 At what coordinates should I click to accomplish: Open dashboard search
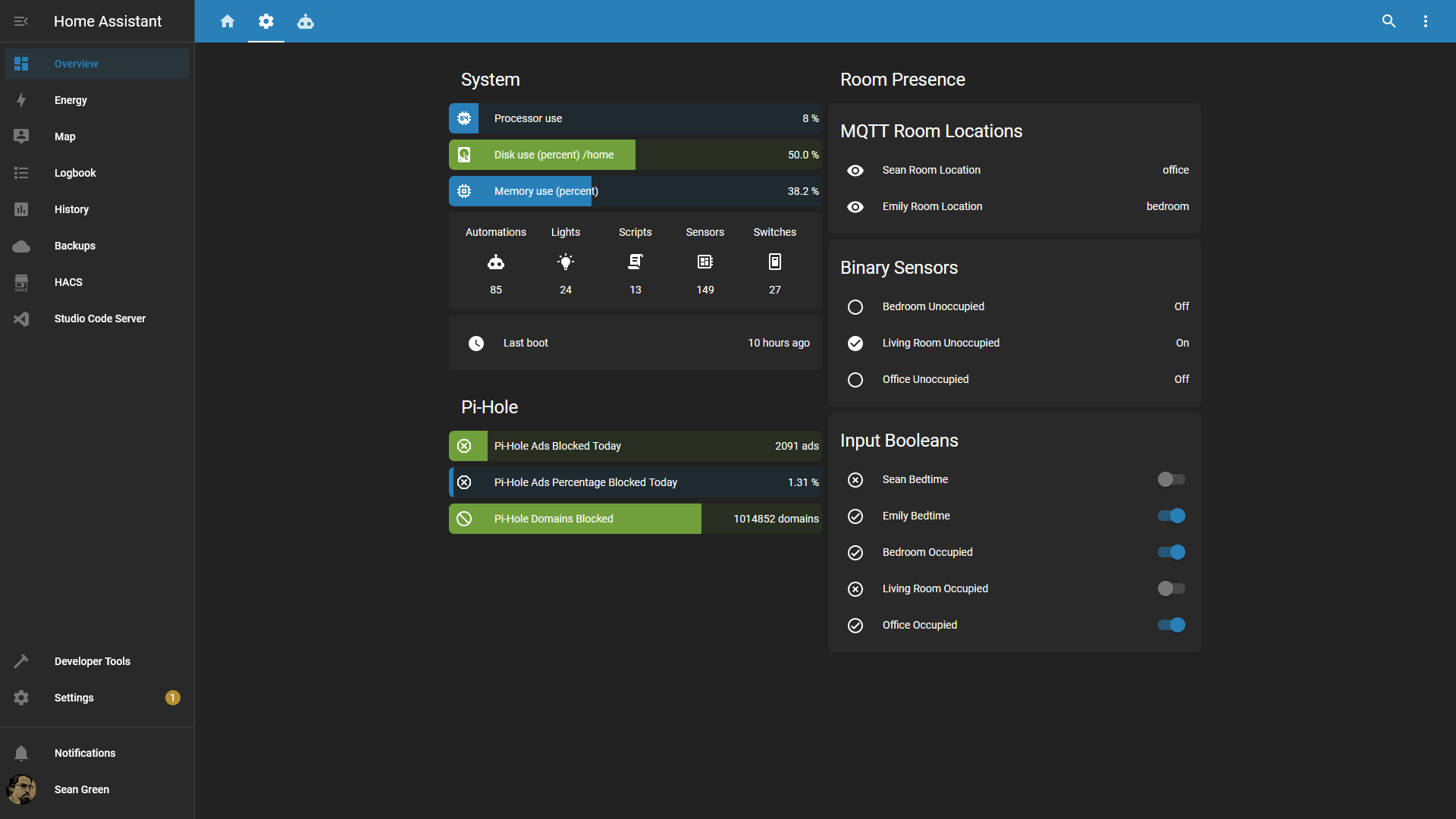[x=1389, y=21]
